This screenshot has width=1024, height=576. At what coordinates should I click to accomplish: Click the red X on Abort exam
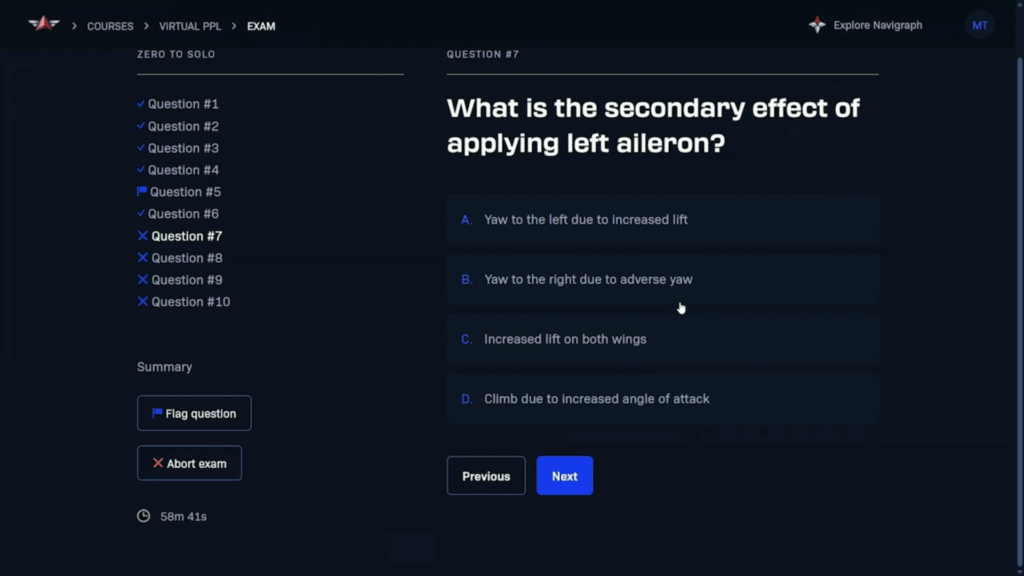157,463
